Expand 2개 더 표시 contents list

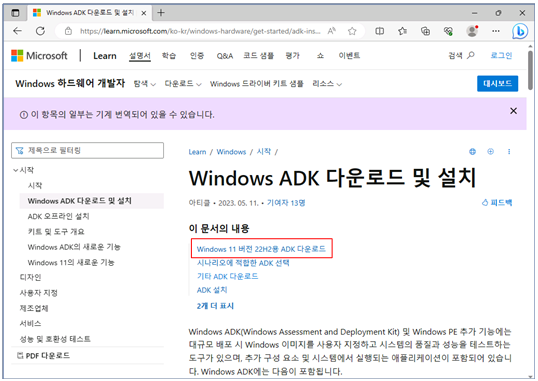pos(215,306)
